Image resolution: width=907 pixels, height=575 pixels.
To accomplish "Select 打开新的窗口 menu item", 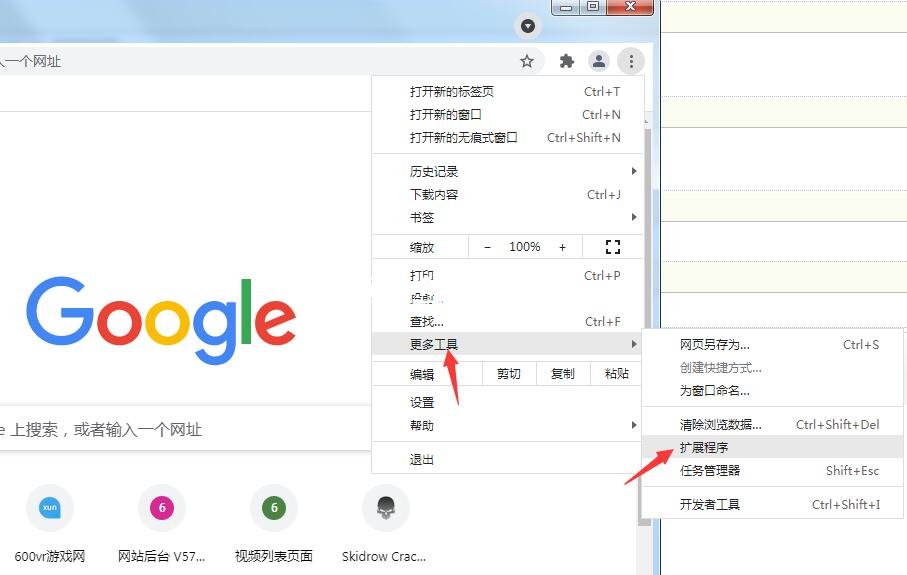I will tap(507, 115).
